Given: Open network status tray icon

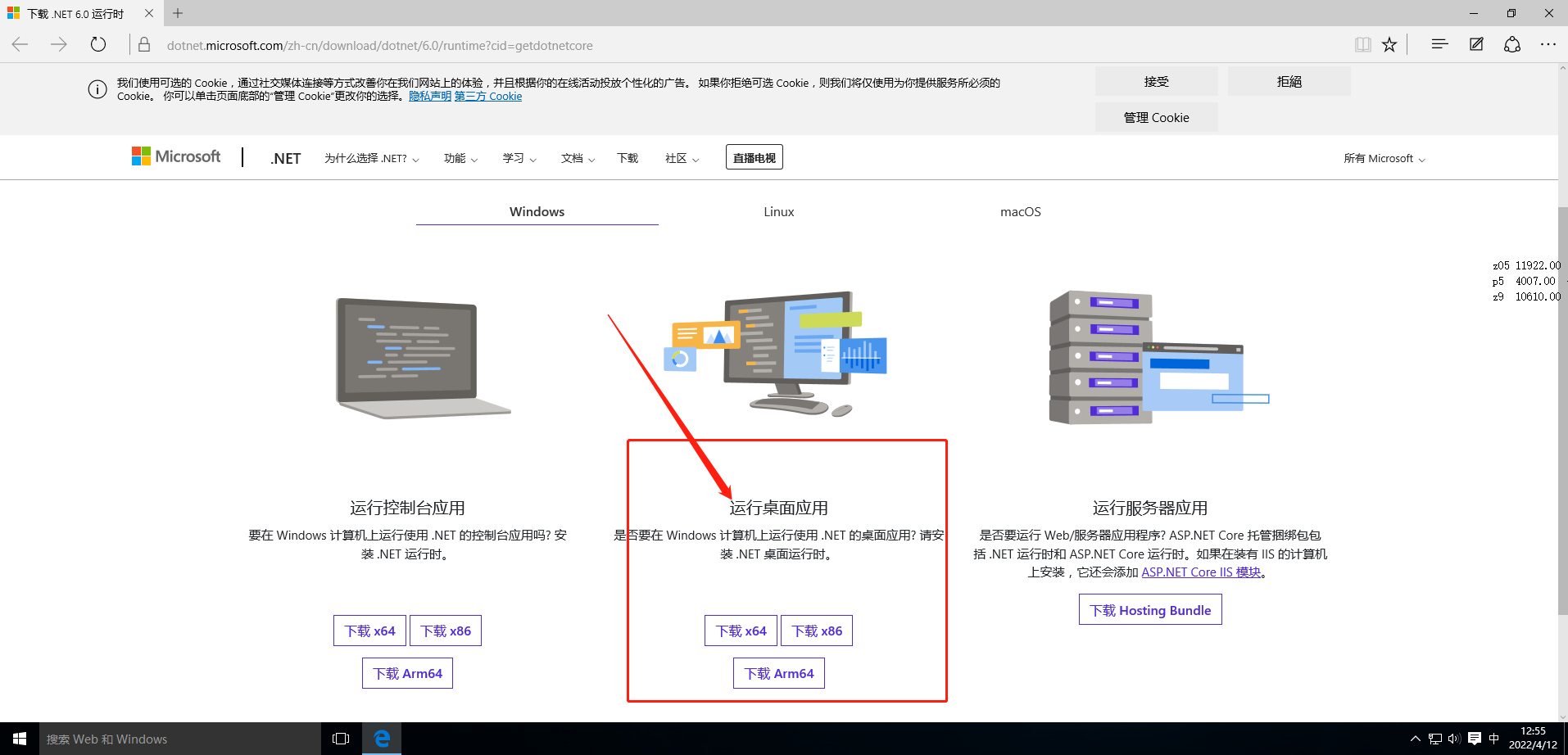Looking at the screenshot, I should pos(1434,739).
